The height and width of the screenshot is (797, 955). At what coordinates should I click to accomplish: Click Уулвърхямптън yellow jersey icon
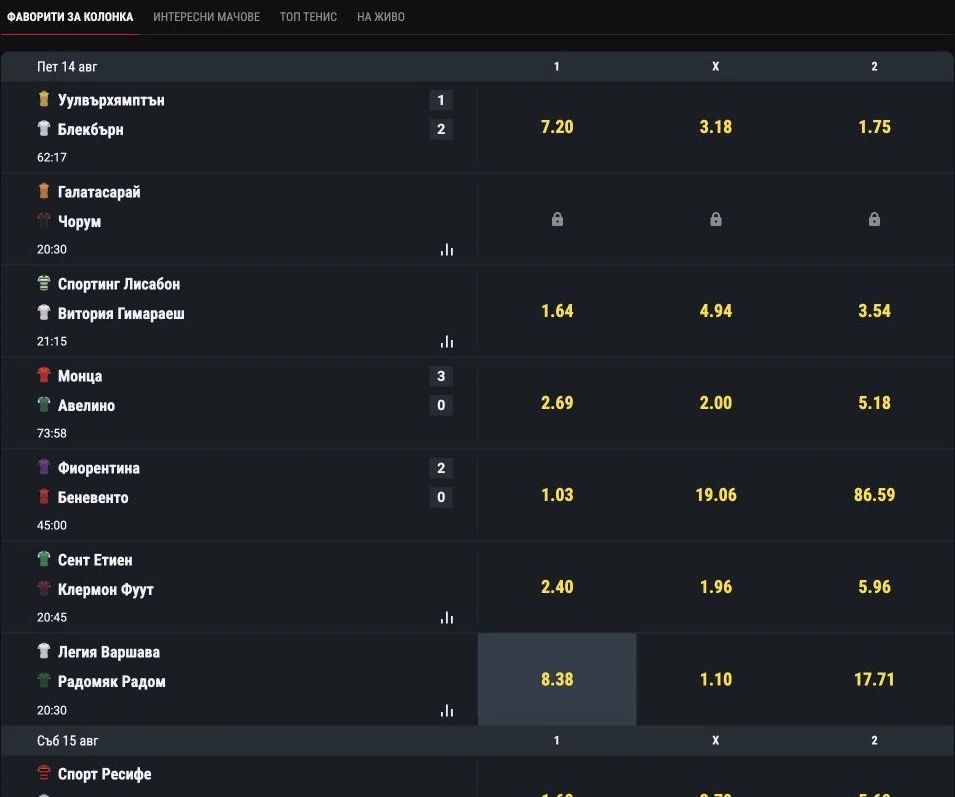44,99
